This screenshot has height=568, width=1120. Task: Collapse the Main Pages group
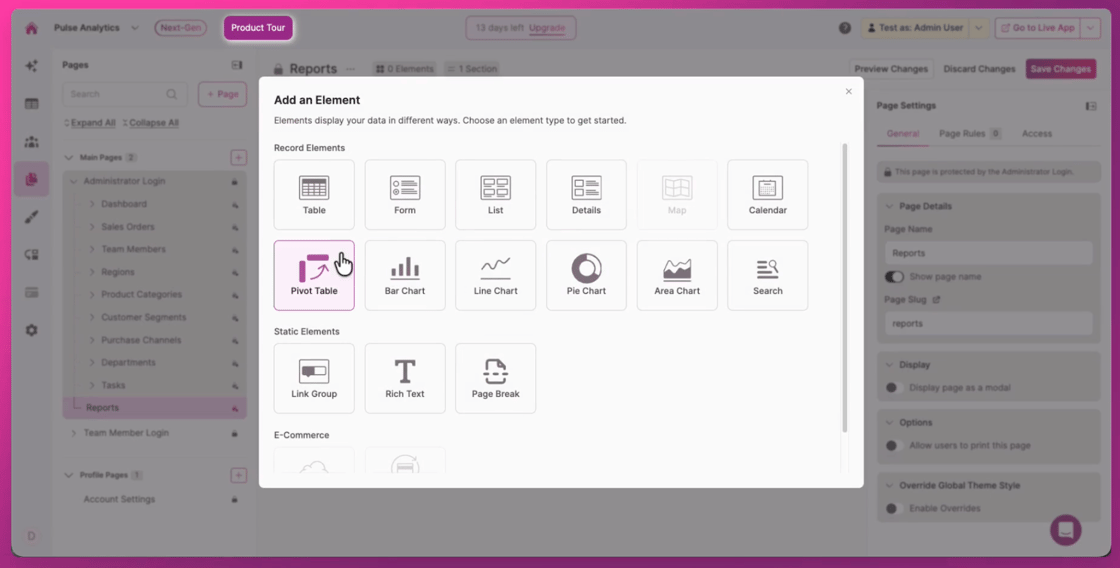coord(69,157)
